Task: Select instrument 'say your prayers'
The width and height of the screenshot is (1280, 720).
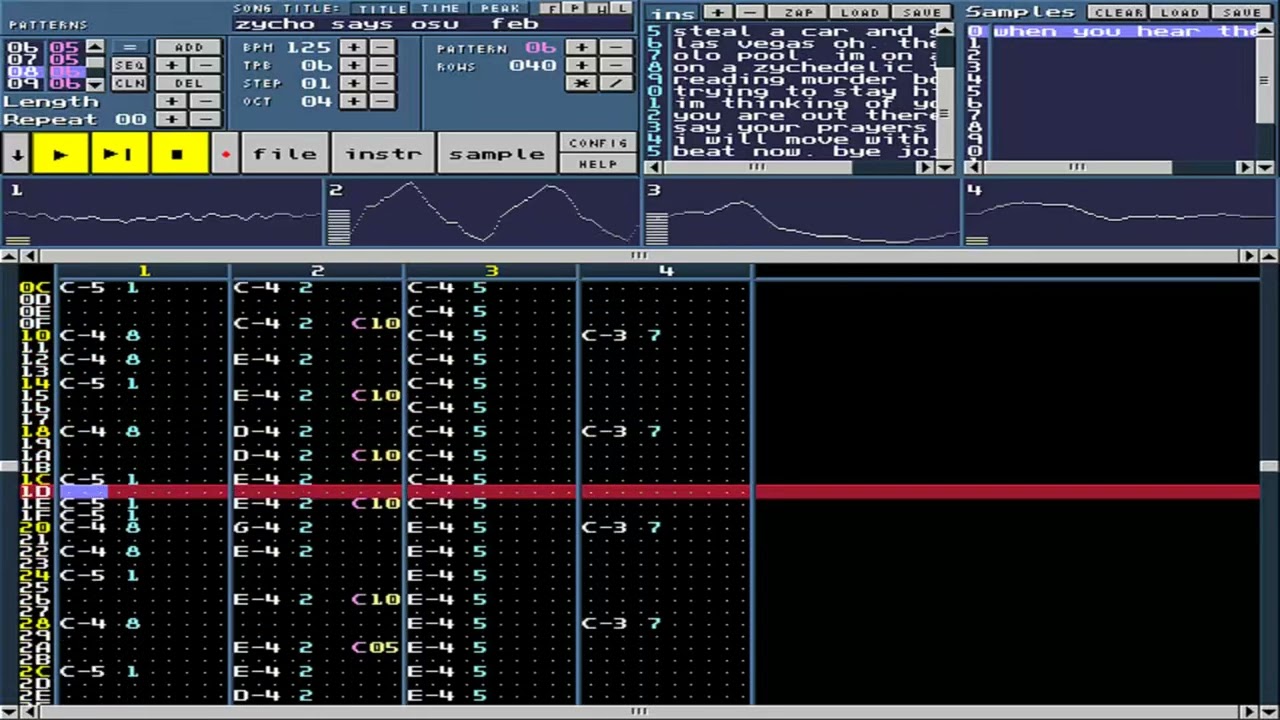Action: tap(805, 127)
